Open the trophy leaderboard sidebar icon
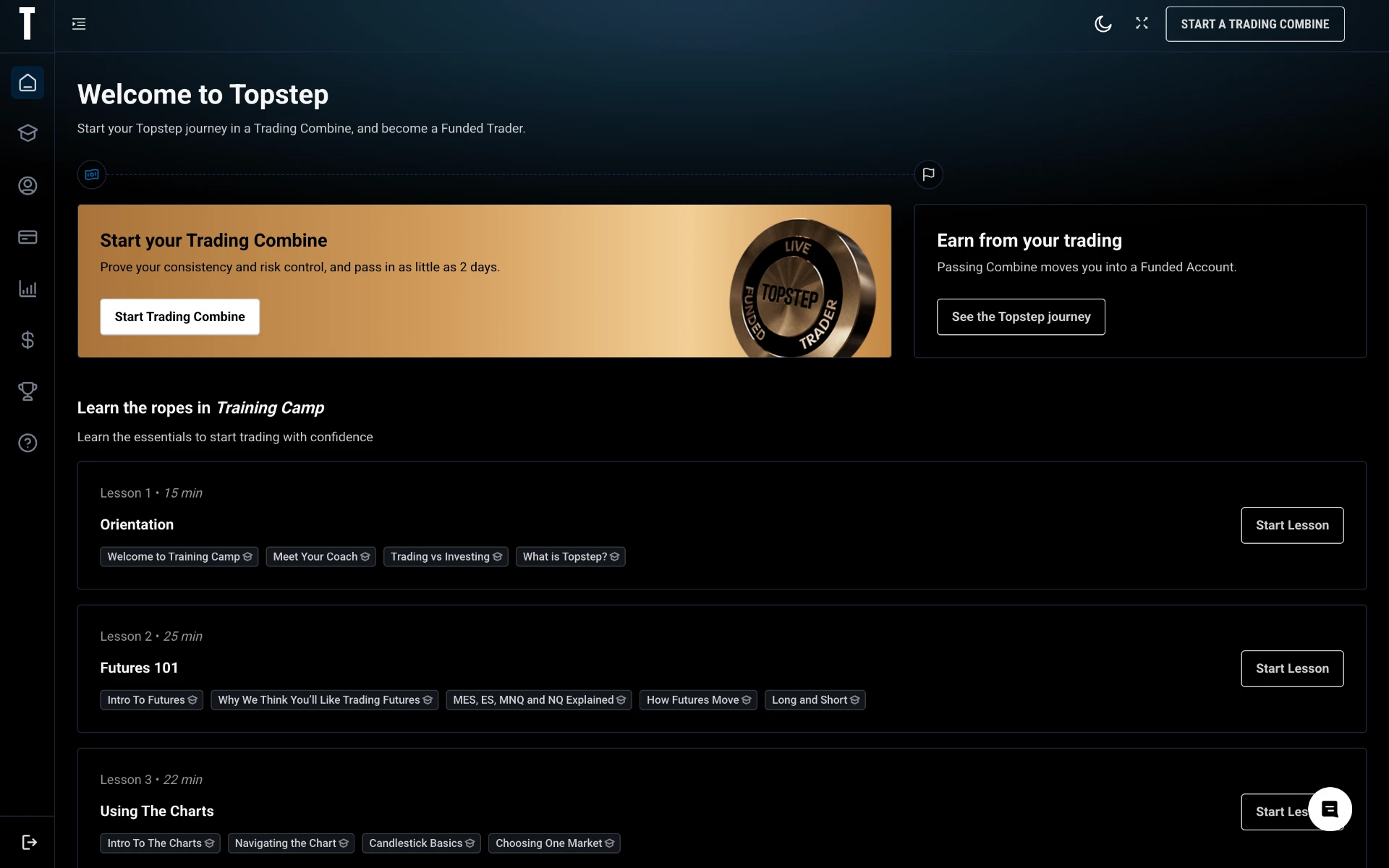Screen dimensions: 1389x868 27,391
